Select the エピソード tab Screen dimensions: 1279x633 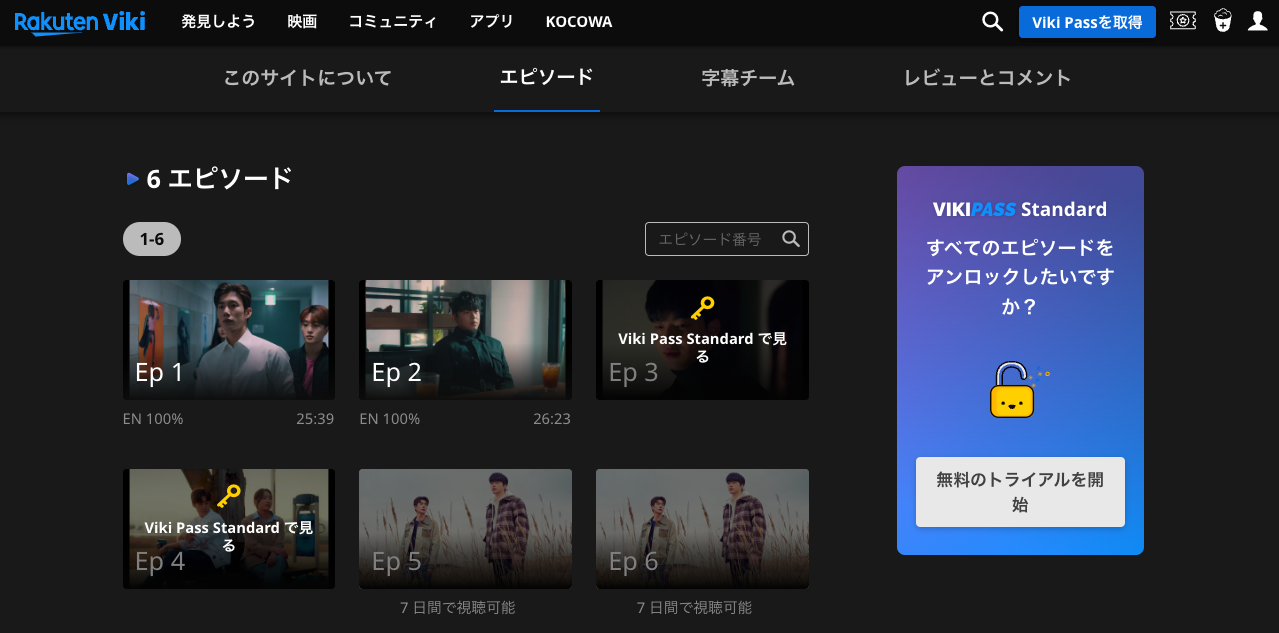(x=547, y=77)
